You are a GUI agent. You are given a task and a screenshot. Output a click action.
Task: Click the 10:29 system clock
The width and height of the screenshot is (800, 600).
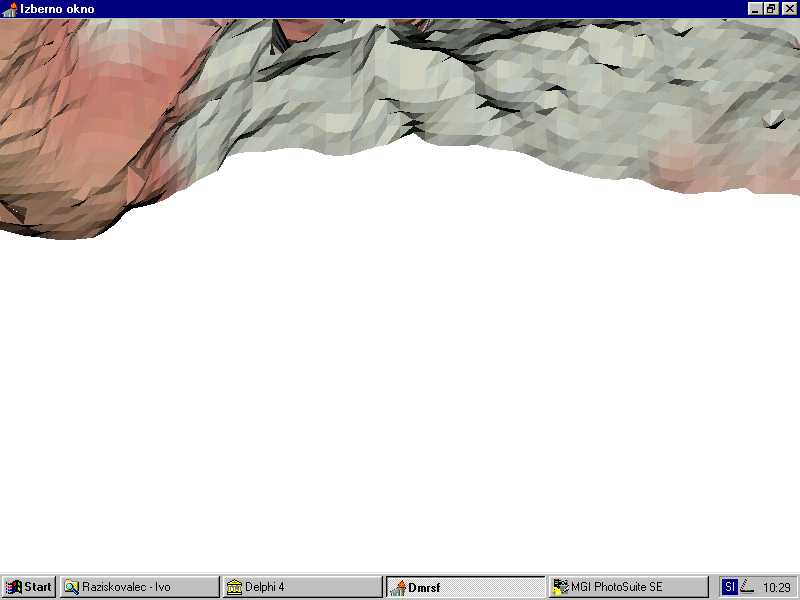(x=777, y=587)
